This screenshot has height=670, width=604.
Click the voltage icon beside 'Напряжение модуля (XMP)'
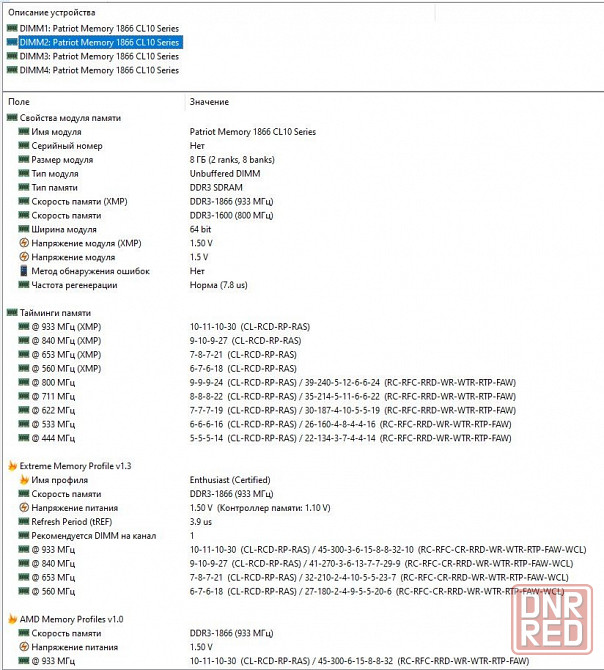24,243
